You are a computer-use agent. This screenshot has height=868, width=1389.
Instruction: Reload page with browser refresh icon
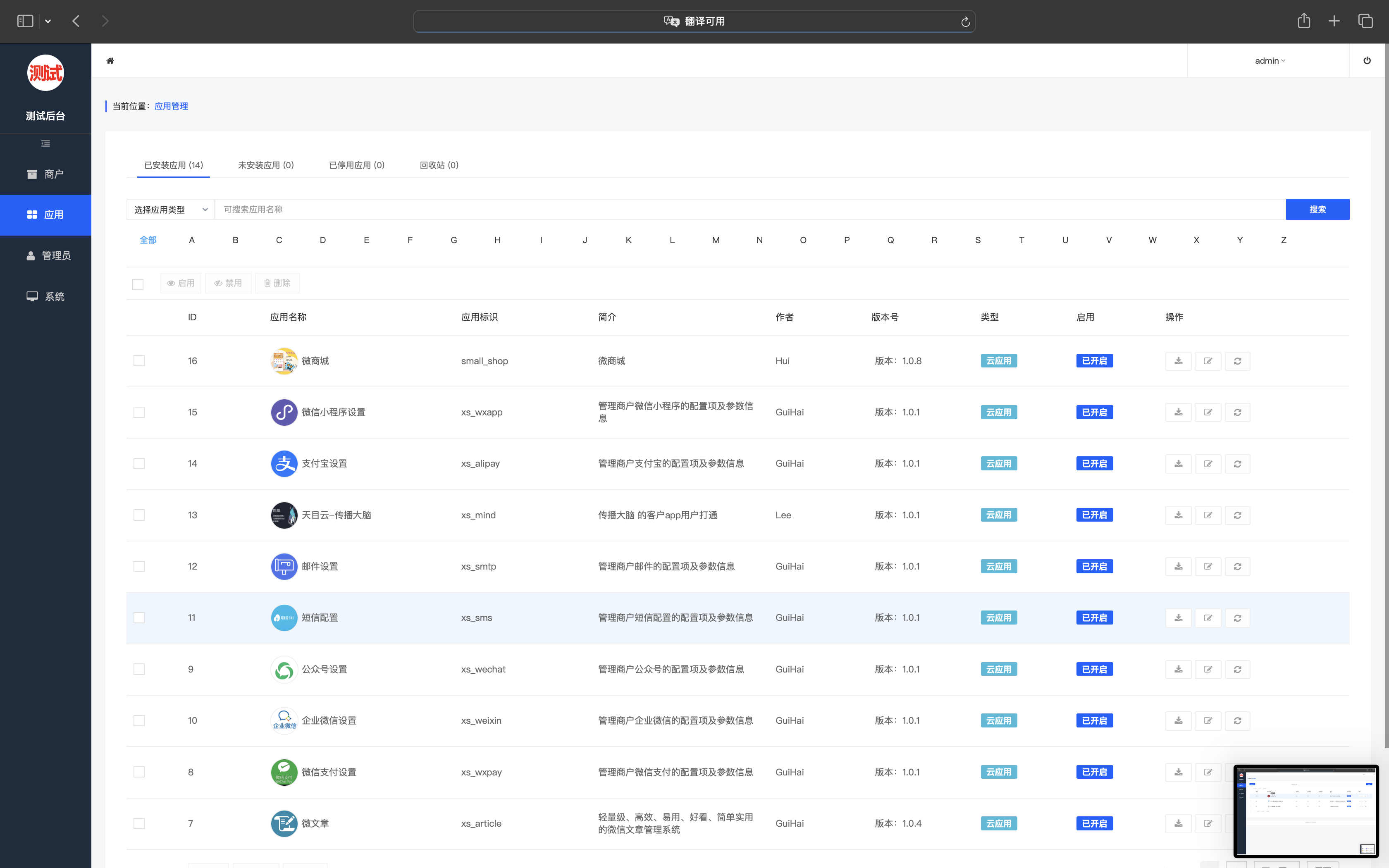(x=965, y=22)
